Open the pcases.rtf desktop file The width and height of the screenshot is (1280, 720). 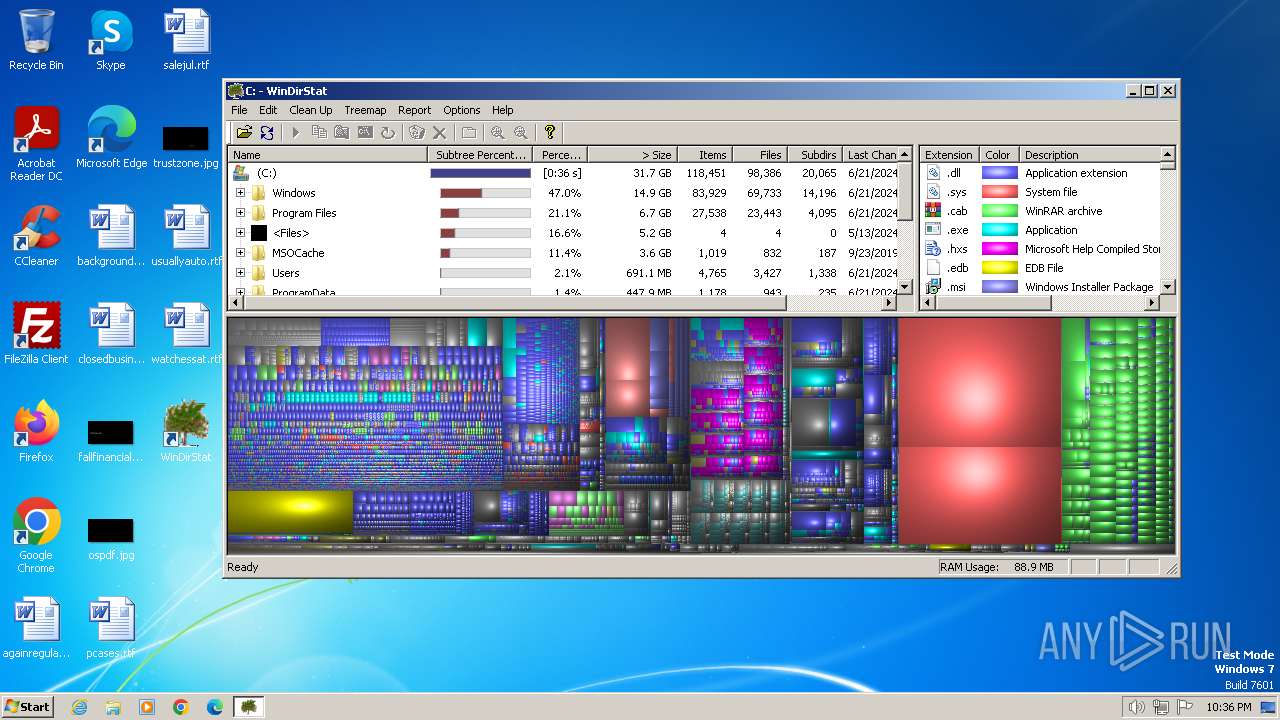pos(111,628)
